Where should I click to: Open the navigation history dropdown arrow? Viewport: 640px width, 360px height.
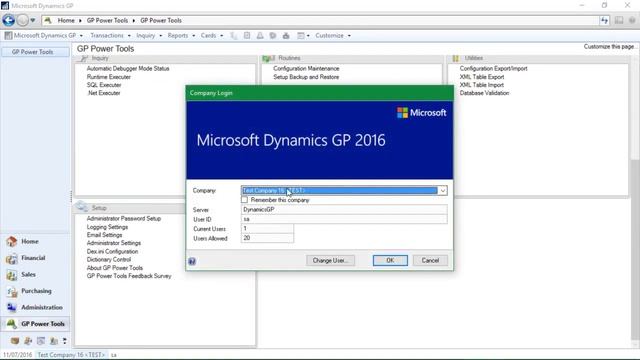pyautogui.click(x=33, y=20)
